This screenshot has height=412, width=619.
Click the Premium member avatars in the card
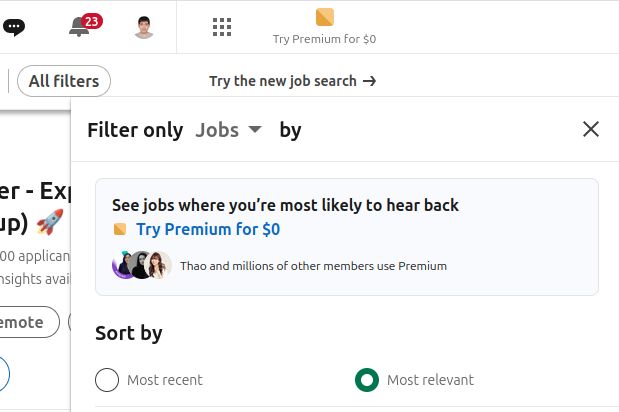142,265
